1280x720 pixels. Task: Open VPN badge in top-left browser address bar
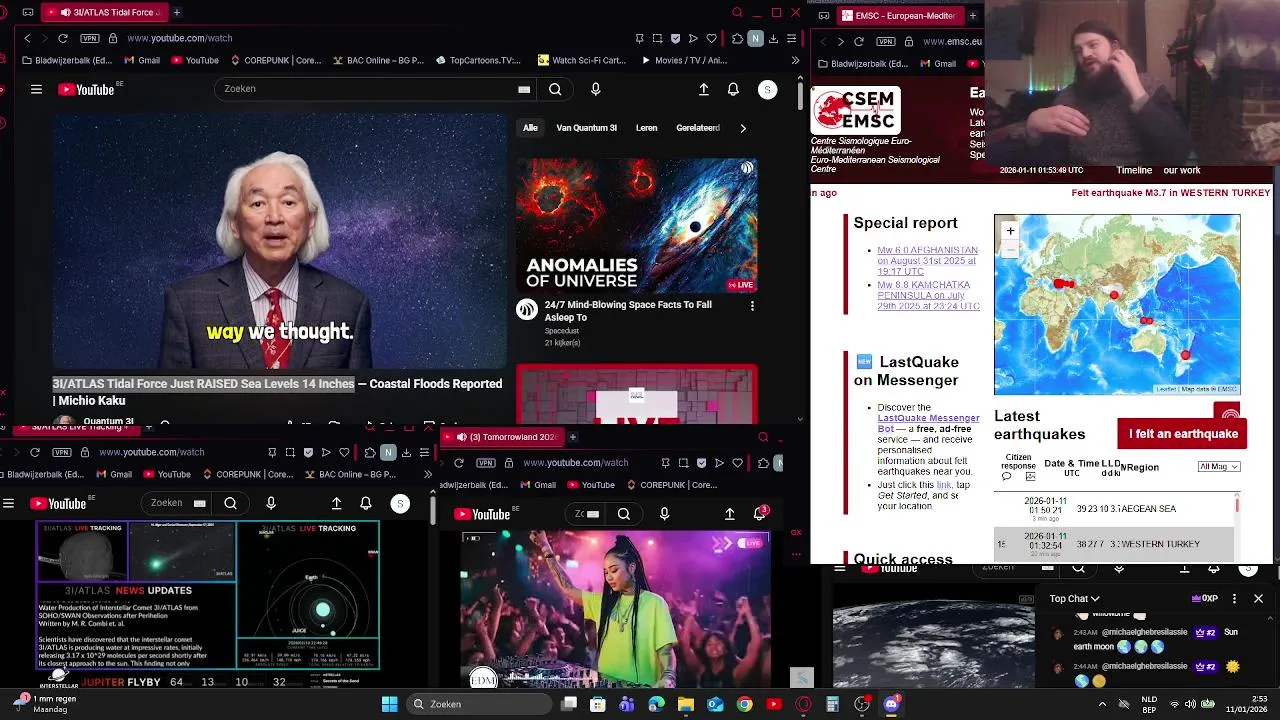coord(90,38)
